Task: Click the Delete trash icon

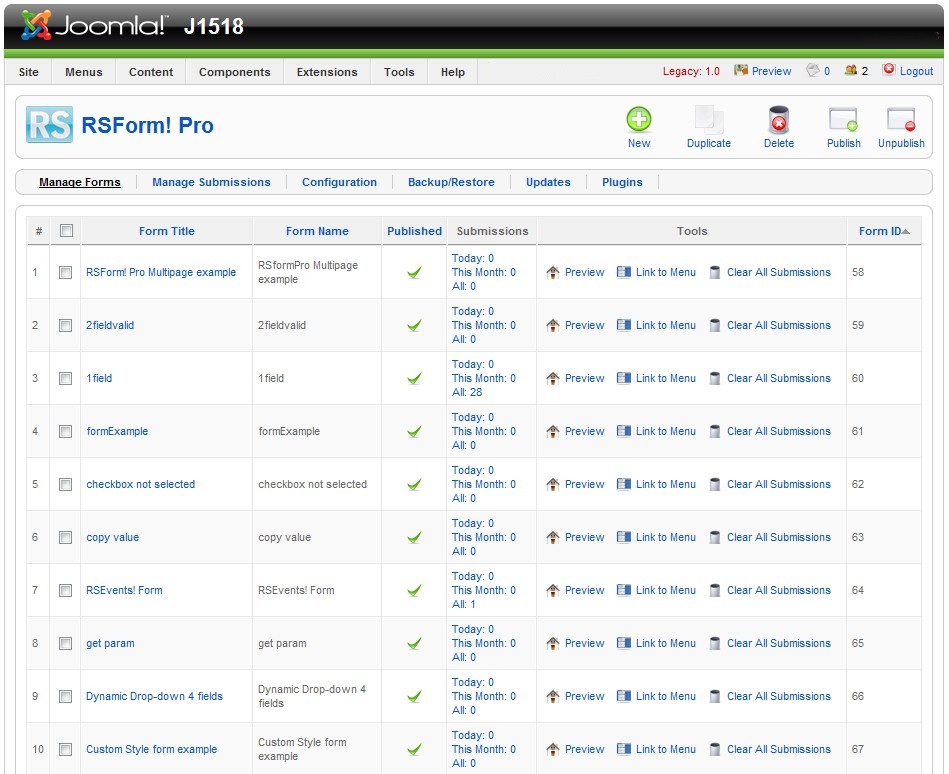Action: pos(778,119)
